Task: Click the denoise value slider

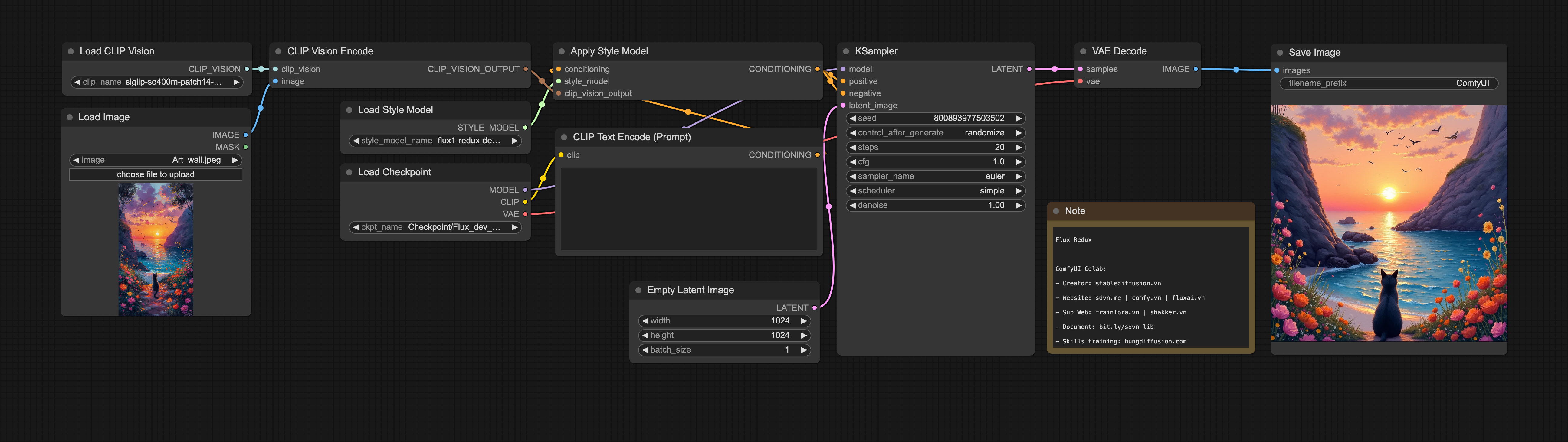Action: point(935,206)
